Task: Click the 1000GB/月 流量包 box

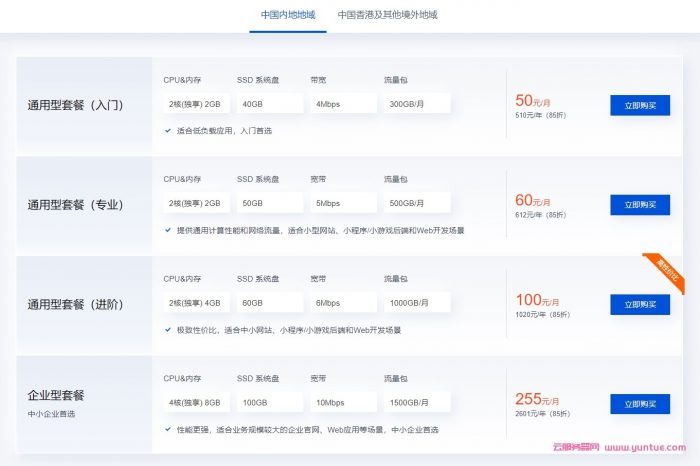Action: click(x=416, y=303)
